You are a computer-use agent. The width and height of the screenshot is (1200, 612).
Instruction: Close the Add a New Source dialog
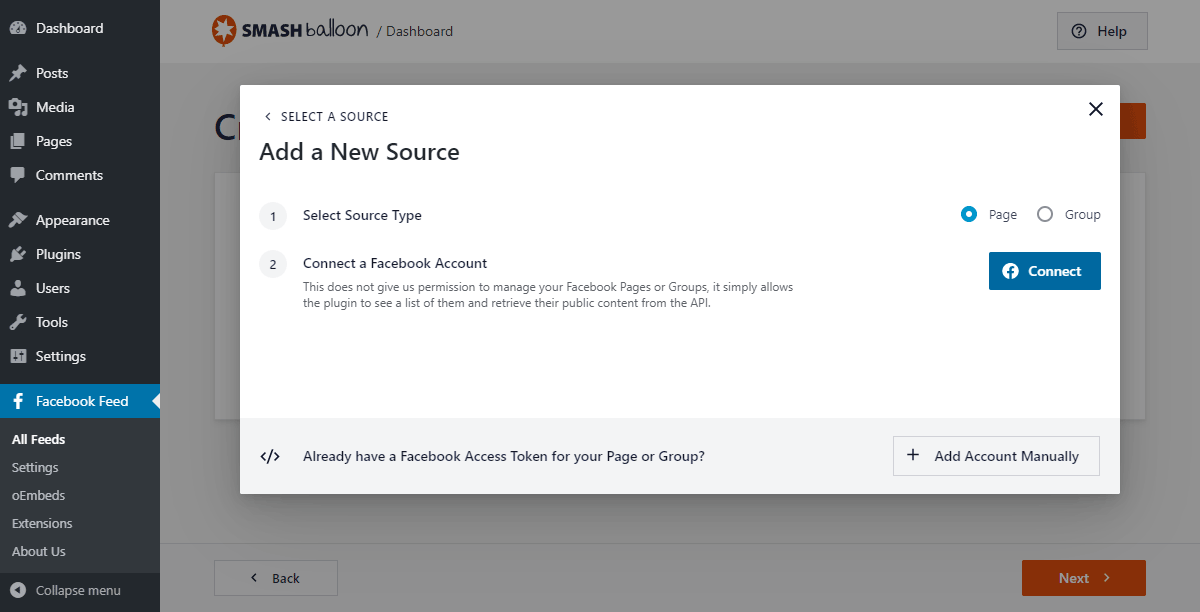coord(1096,109)
